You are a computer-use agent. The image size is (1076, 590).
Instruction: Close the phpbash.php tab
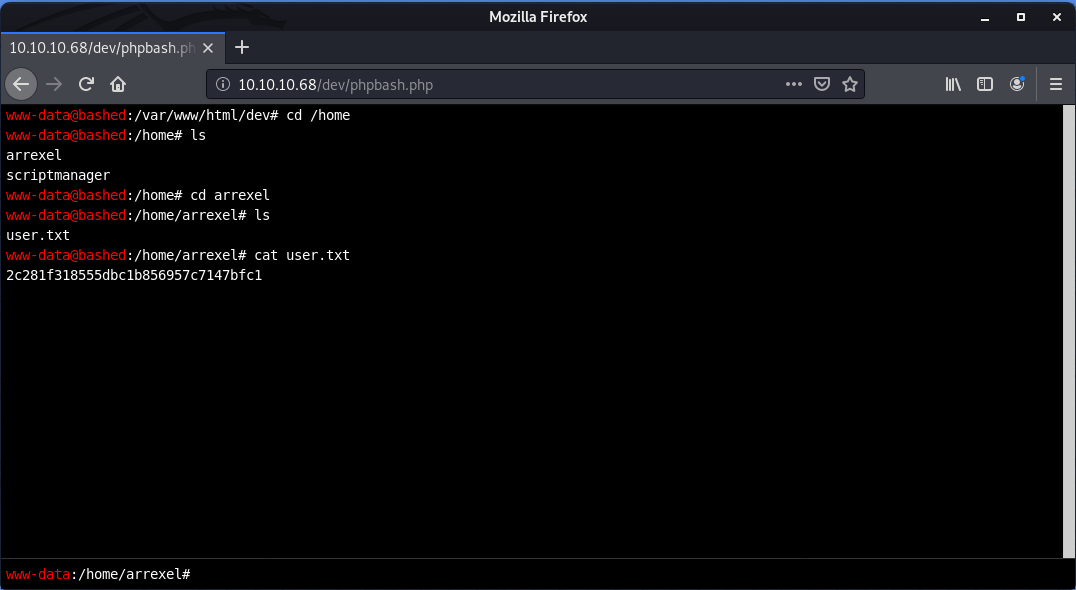[x=208, y=47]
